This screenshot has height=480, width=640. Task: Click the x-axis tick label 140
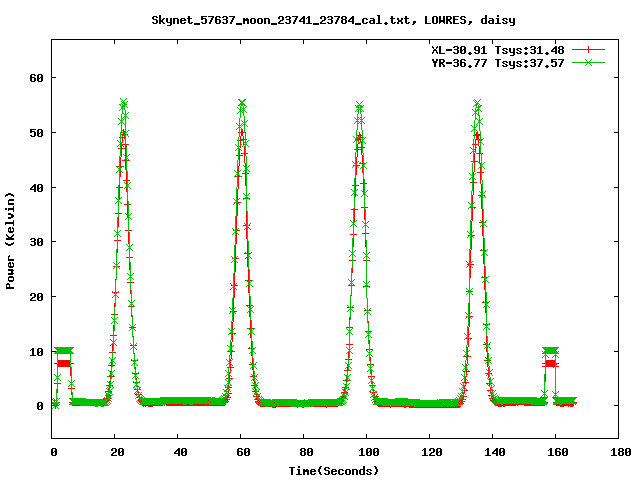(495, 452)
